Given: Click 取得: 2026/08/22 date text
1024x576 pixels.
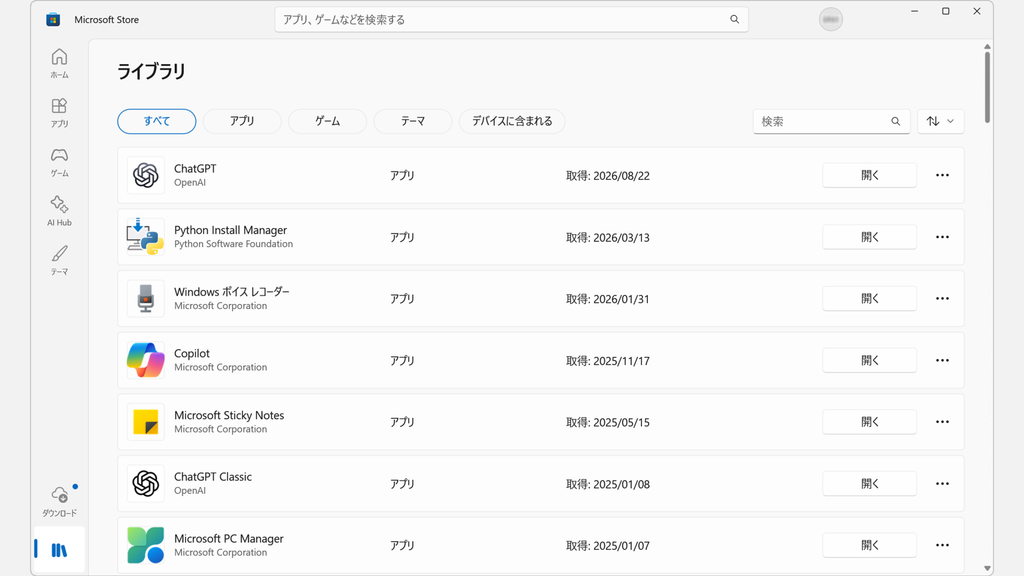Looking at the screenshot, I should [608, 176].
